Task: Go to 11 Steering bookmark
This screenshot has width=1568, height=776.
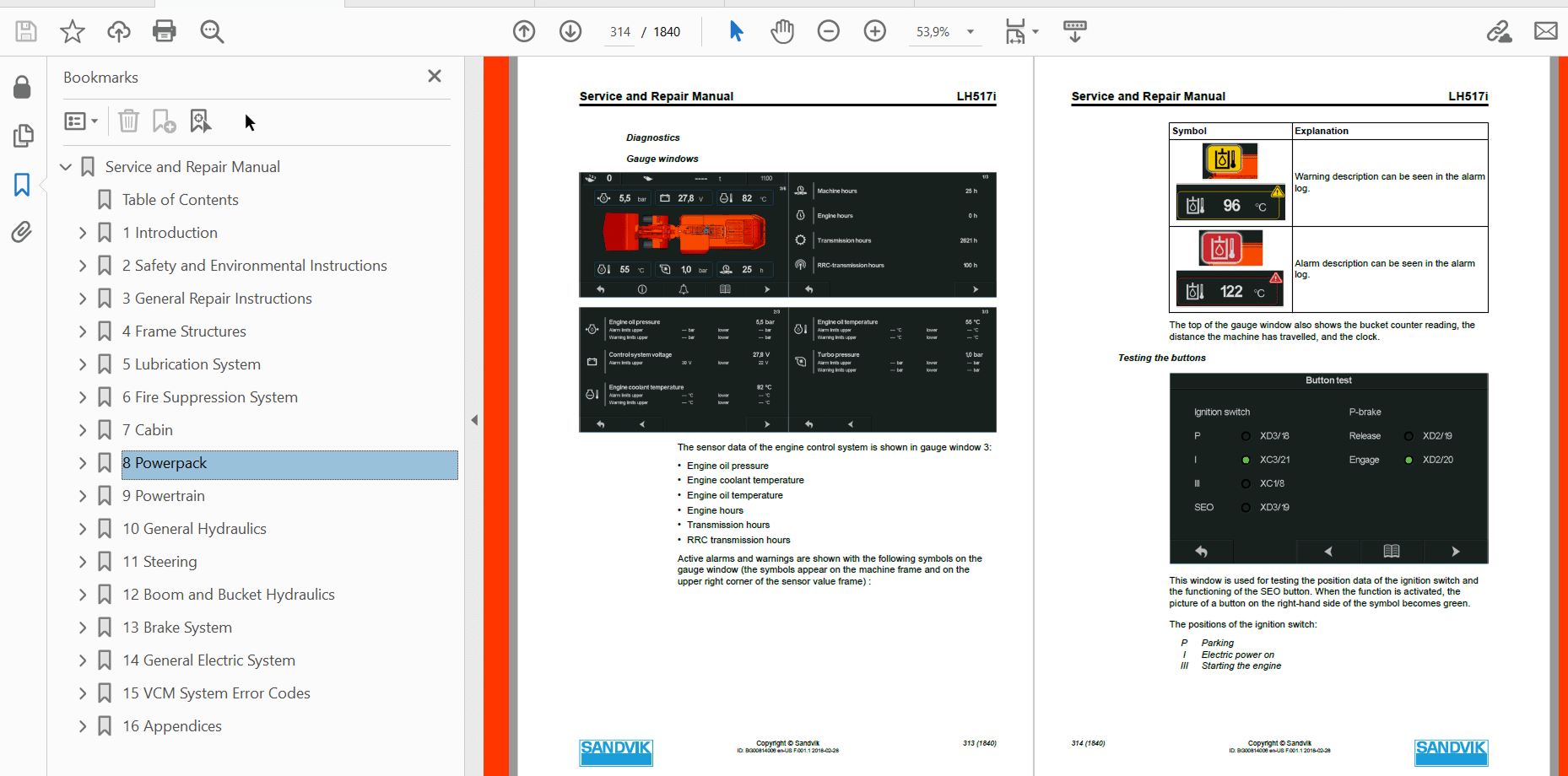Action: 160,562
